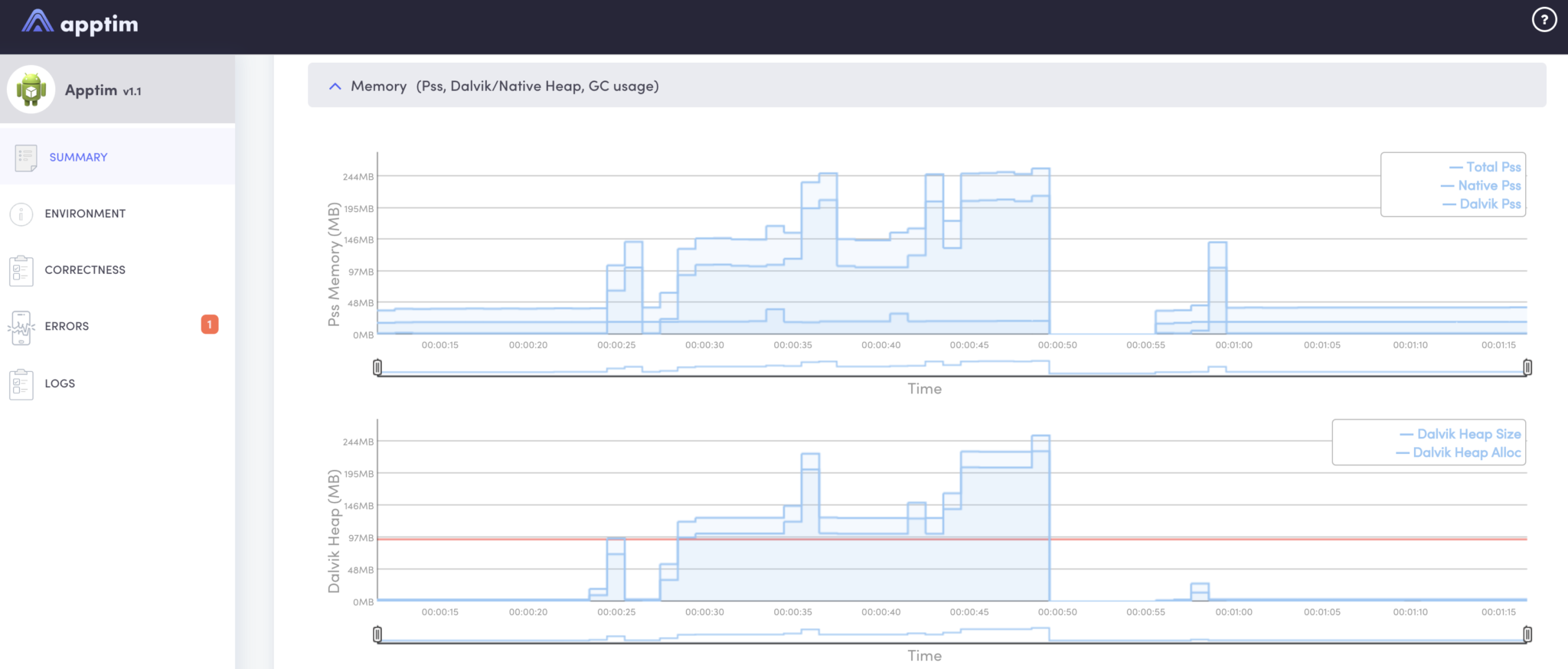Grab right range handle of Dalvik Heap chart
Image resolution: width=1568 pixels, height=669 pixels.
tap(1527, 635)
